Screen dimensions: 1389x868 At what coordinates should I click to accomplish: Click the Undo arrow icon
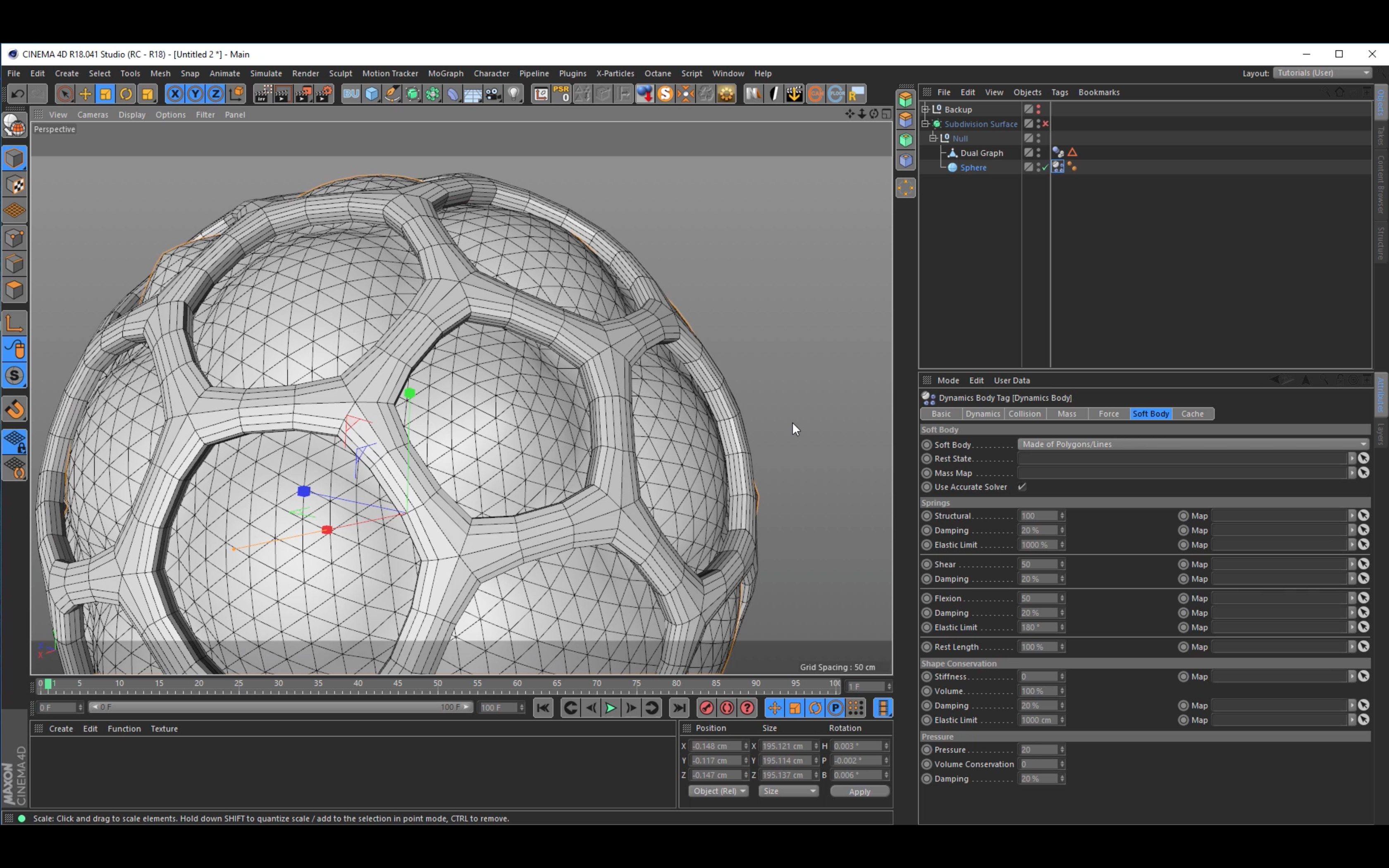17,93
